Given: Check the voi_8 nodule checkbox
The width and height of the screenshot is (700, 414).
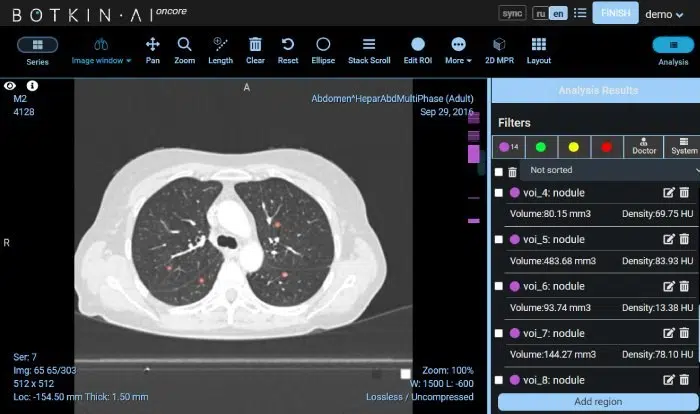Looking at the screenshot, I should (499, 380).
